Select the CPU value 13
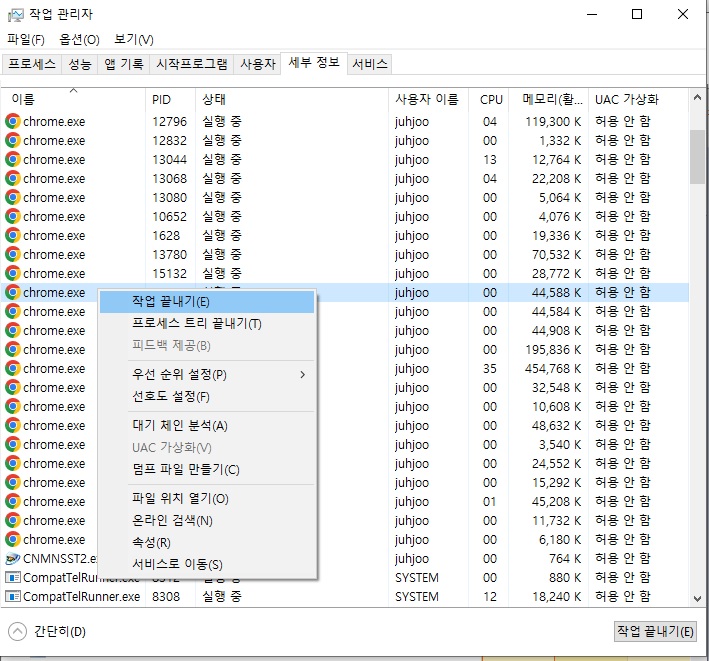This screenshot has width=709, height=661. coord(490,159)
